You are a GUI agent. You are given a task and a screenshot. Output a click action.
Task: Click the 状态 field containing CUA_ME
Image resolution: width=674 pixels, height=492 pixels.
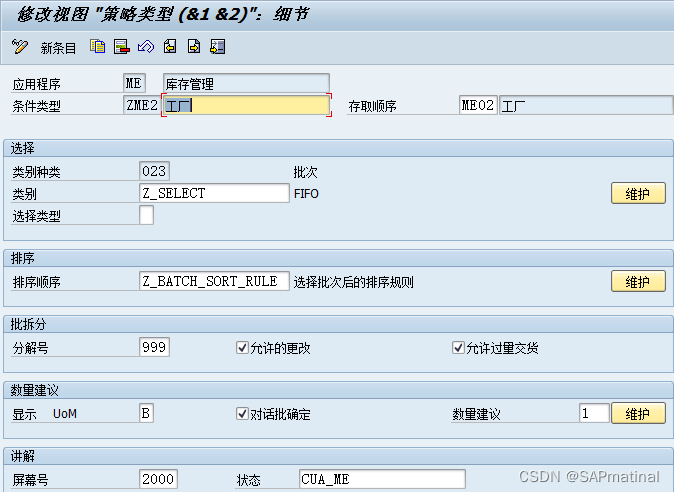[382, 479]
